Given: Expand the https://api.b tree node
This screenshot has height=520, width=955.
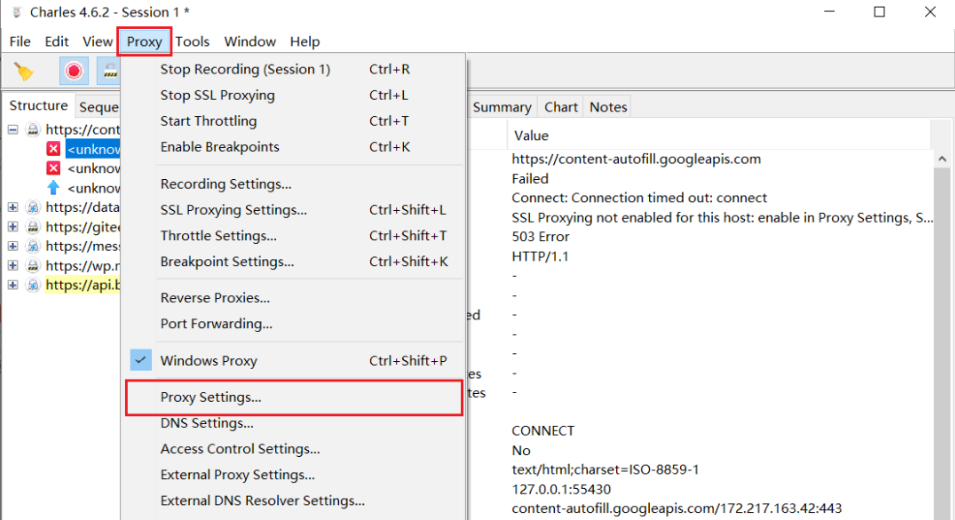Looking at the screenshot, I should [13, 285].
